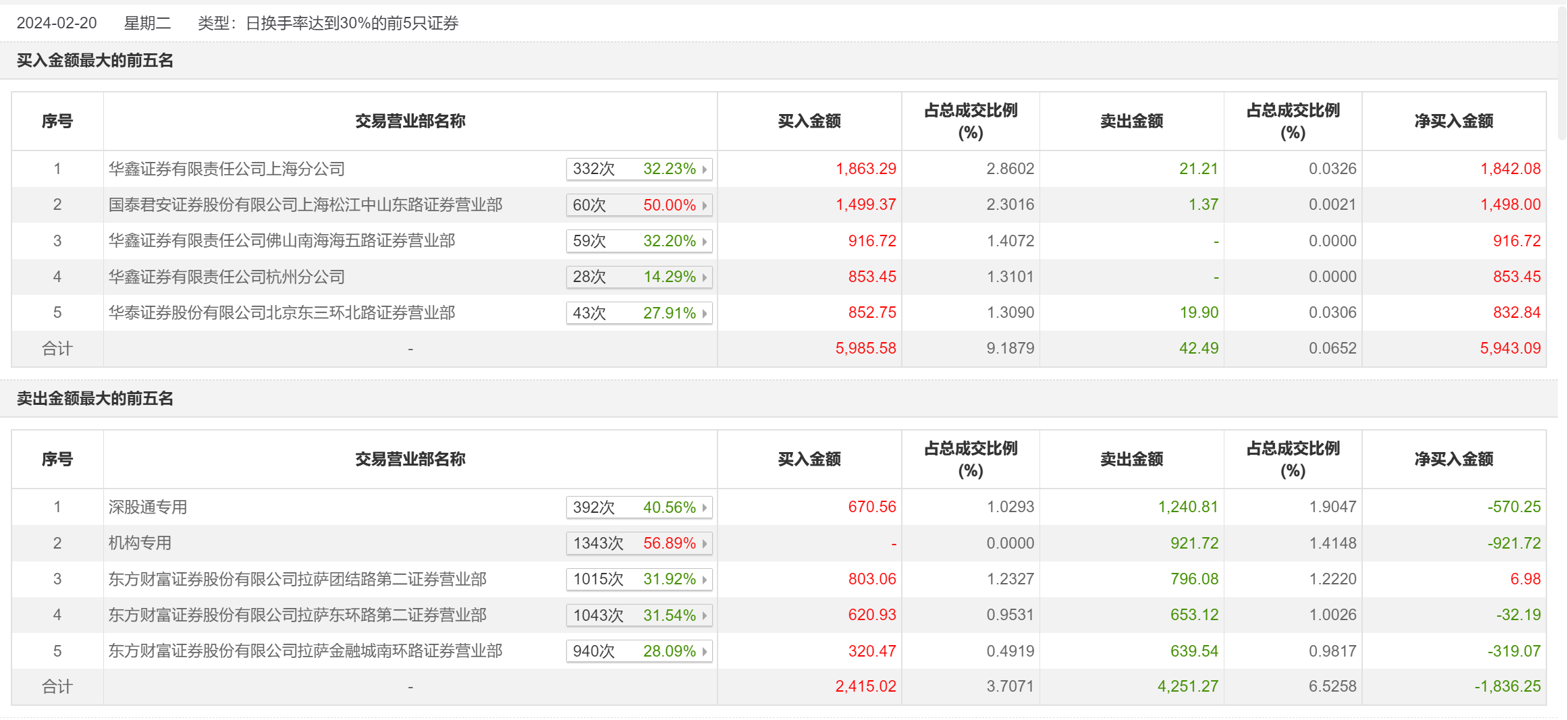Image resolution: width=1568 pixels, height=720 pixels.
Task: Open 国泰君安证券上海松江中山东路营业部 link
Action: coord(306,204)
